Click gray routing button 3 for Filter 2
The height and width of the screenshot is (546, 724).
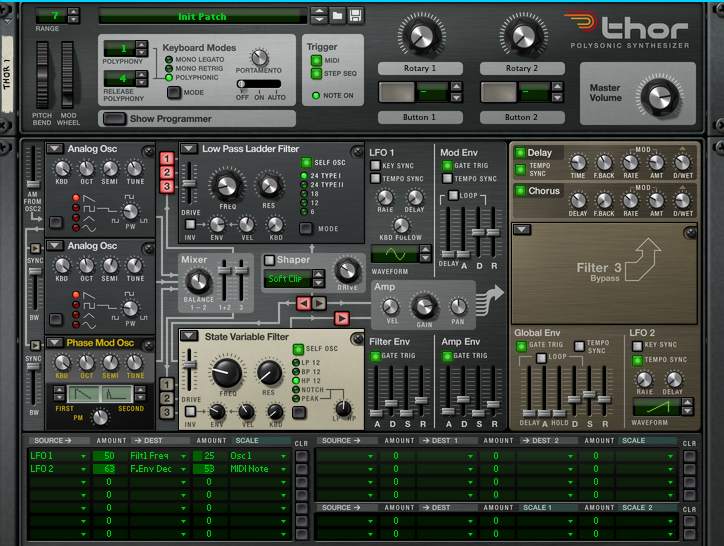(167, 412)
